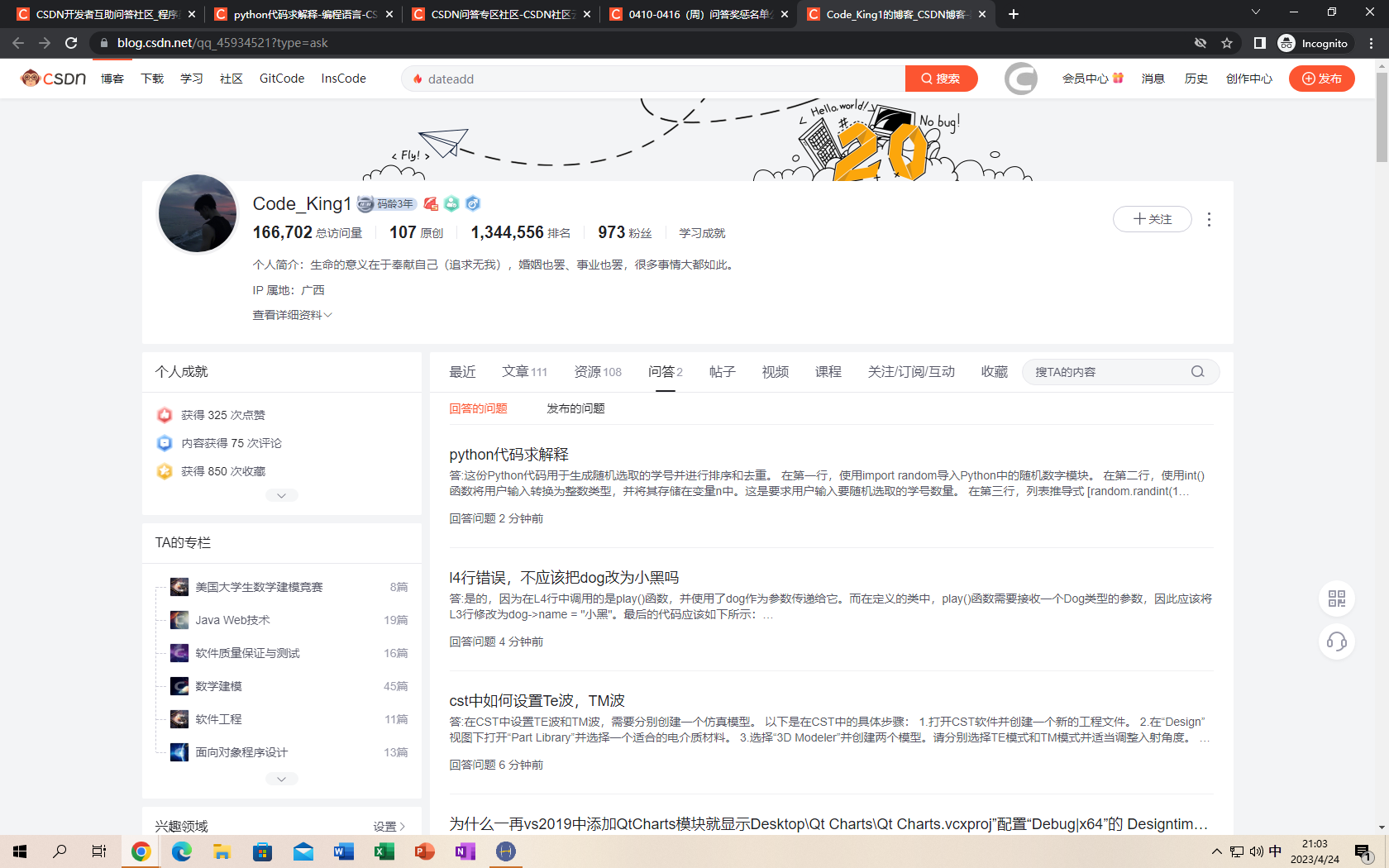Open the question "cst中如何设置Te波，TM波"
The image size is (1389, 868).
coord(537,701)
